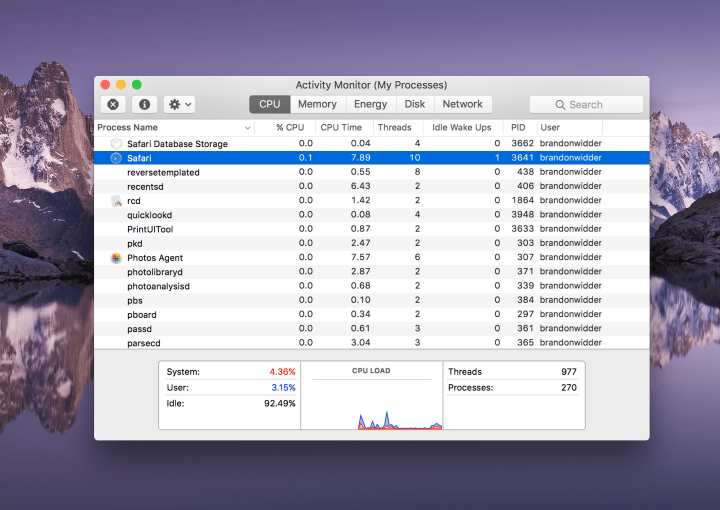
Task: Click the magnifying glass search icon
Action: [x=561, y=105]
